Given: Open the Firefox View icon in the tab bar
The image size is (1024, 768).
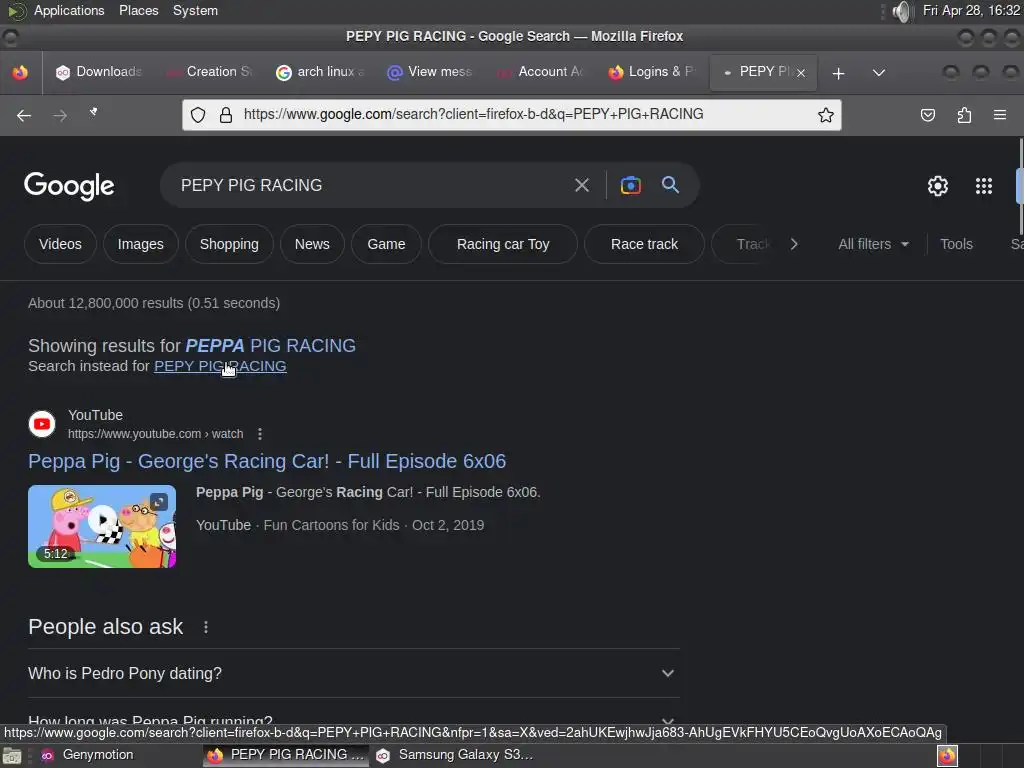Looking at the screenshot, I should tap(20, 72).
